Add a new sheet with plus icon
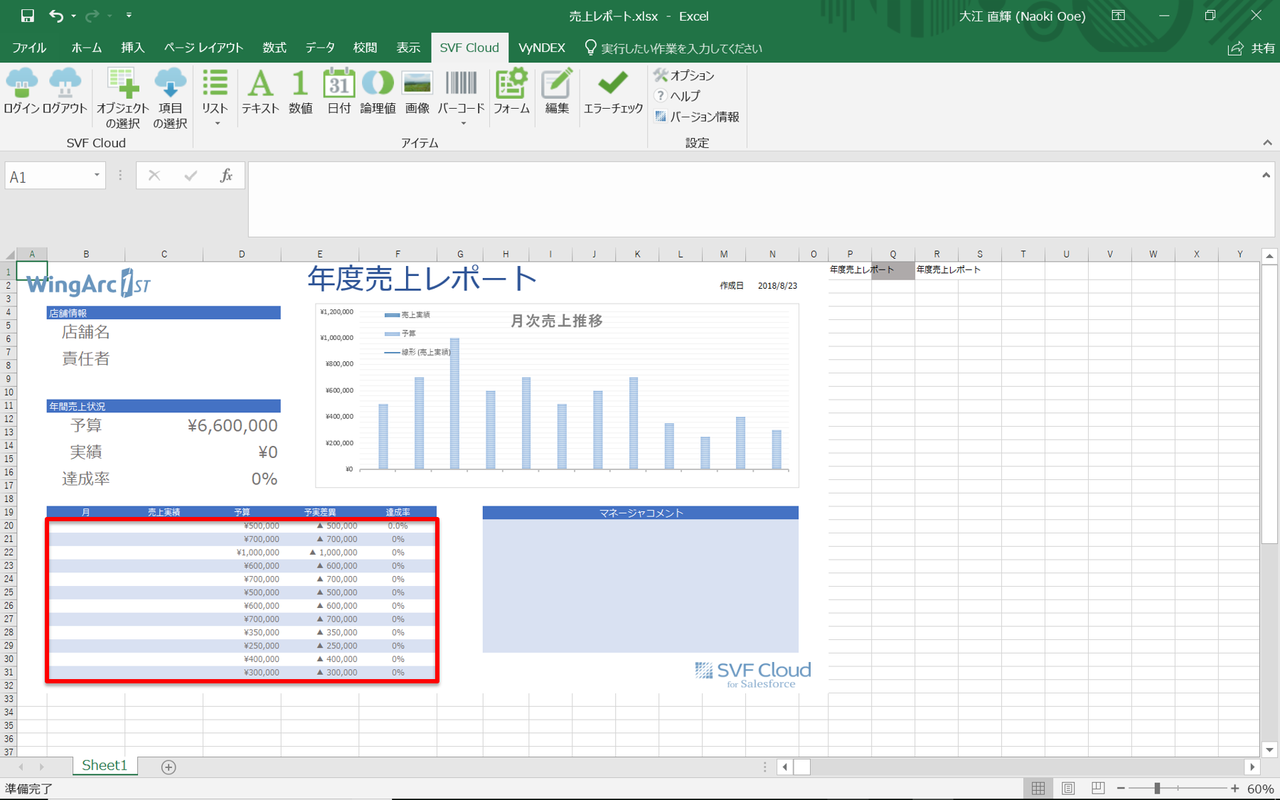Image resolution: width=1280 pixels, height=800 pixels. pos(169,767)
